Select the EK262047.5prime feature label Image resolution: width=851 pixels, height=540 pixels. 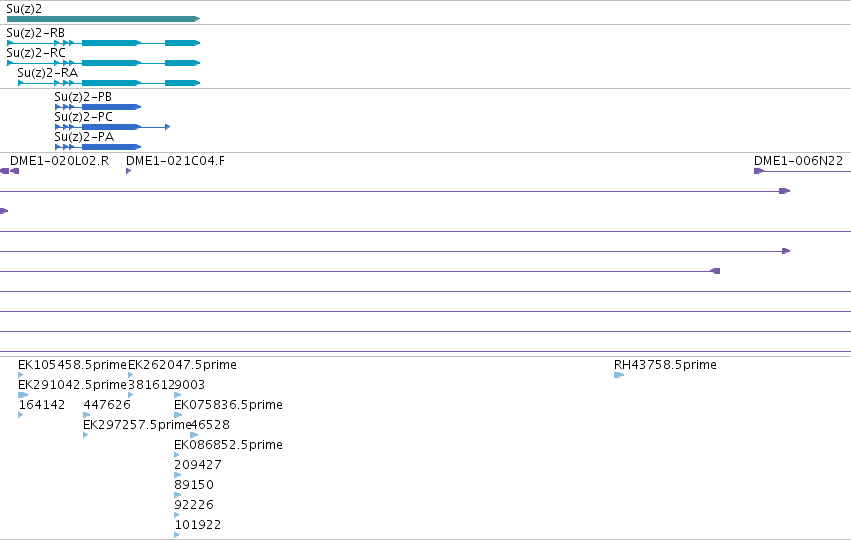(182, 365)
